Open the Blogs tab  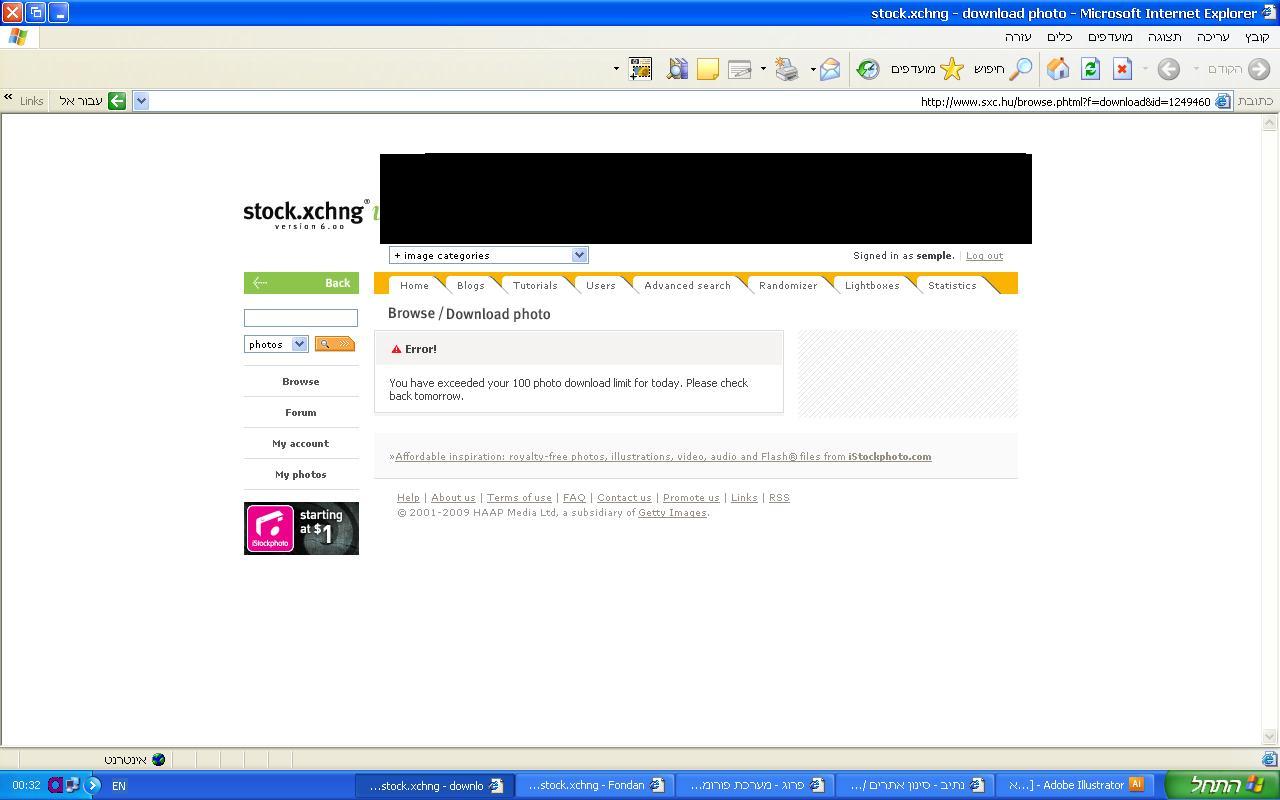click(x=471, y=285)
